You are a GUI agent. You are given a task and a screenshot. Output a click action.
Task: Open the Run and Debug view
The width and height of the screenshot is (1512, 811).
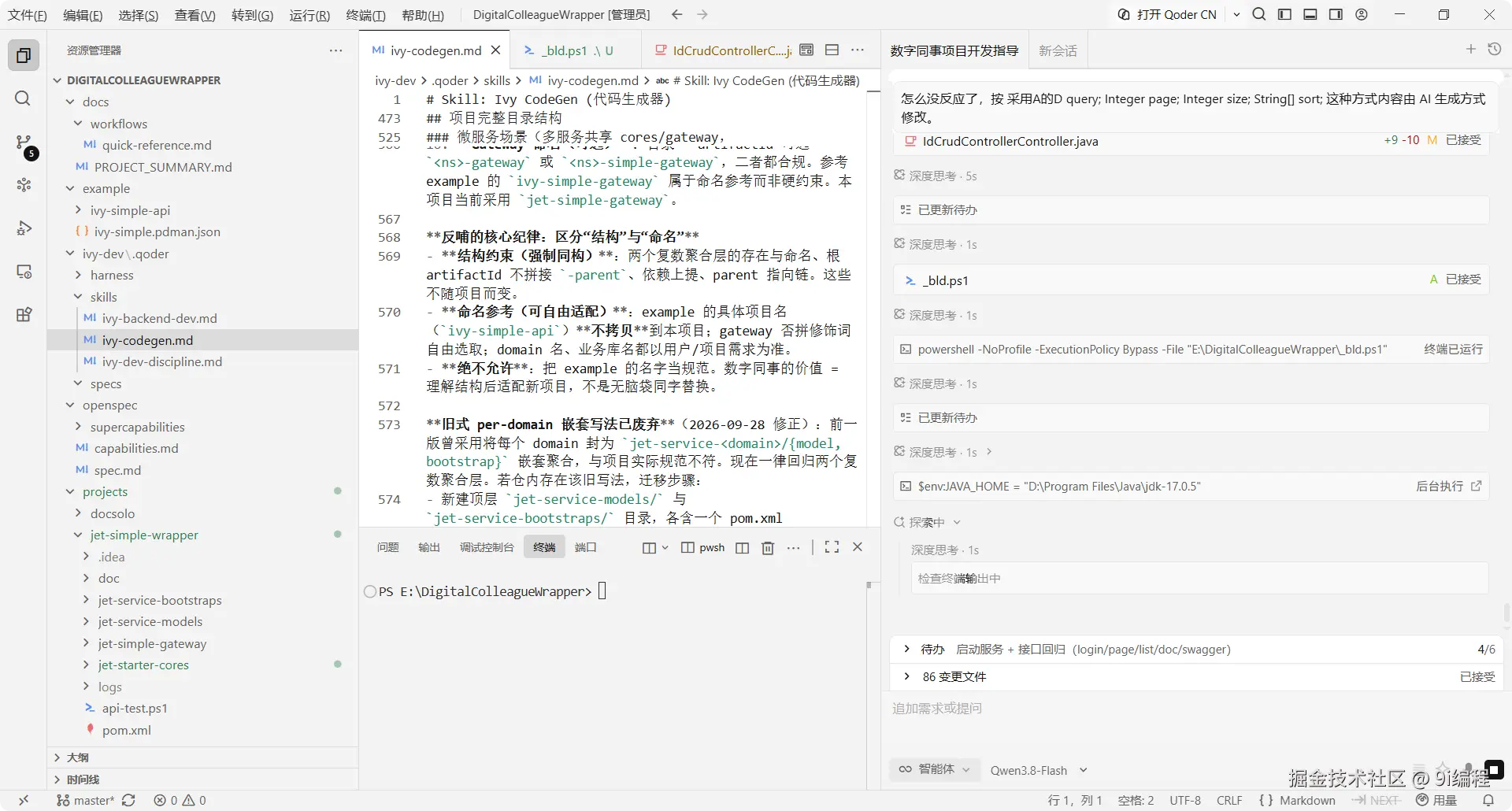tap(24, 228)
